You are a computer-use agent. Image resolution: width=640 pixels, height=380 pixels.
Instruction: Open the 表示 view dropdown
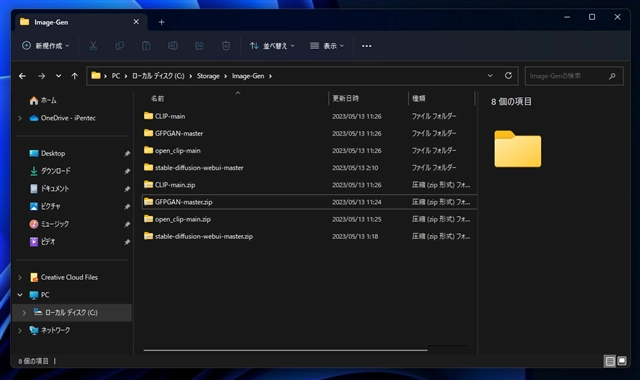(327, 46)
